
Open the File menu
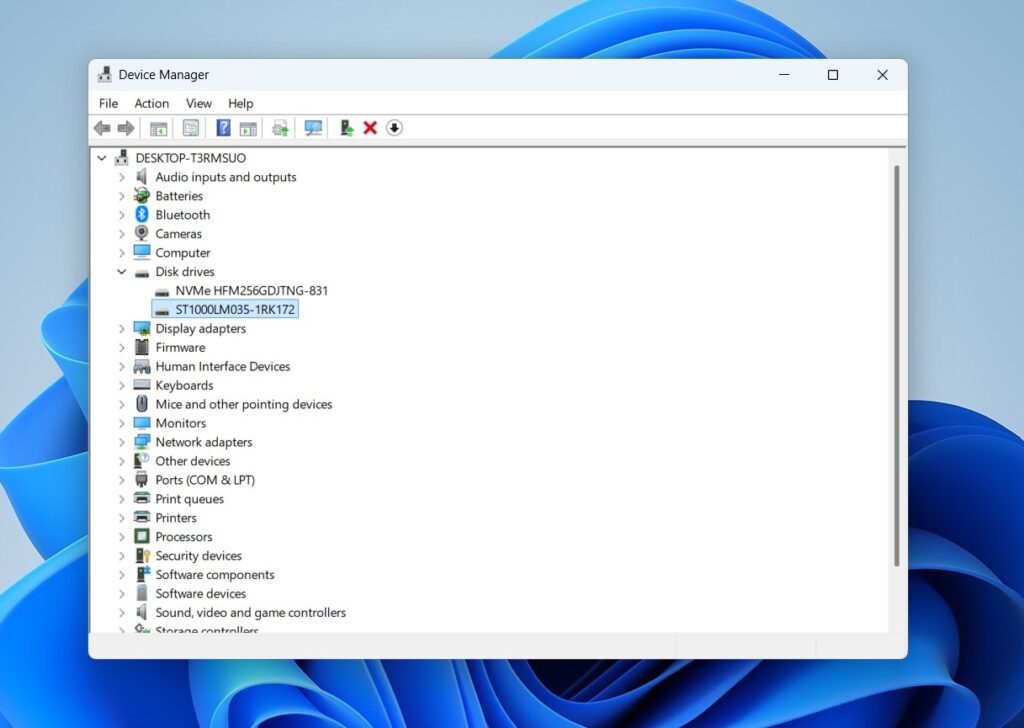pyautogui.click(x=107, y=103)
